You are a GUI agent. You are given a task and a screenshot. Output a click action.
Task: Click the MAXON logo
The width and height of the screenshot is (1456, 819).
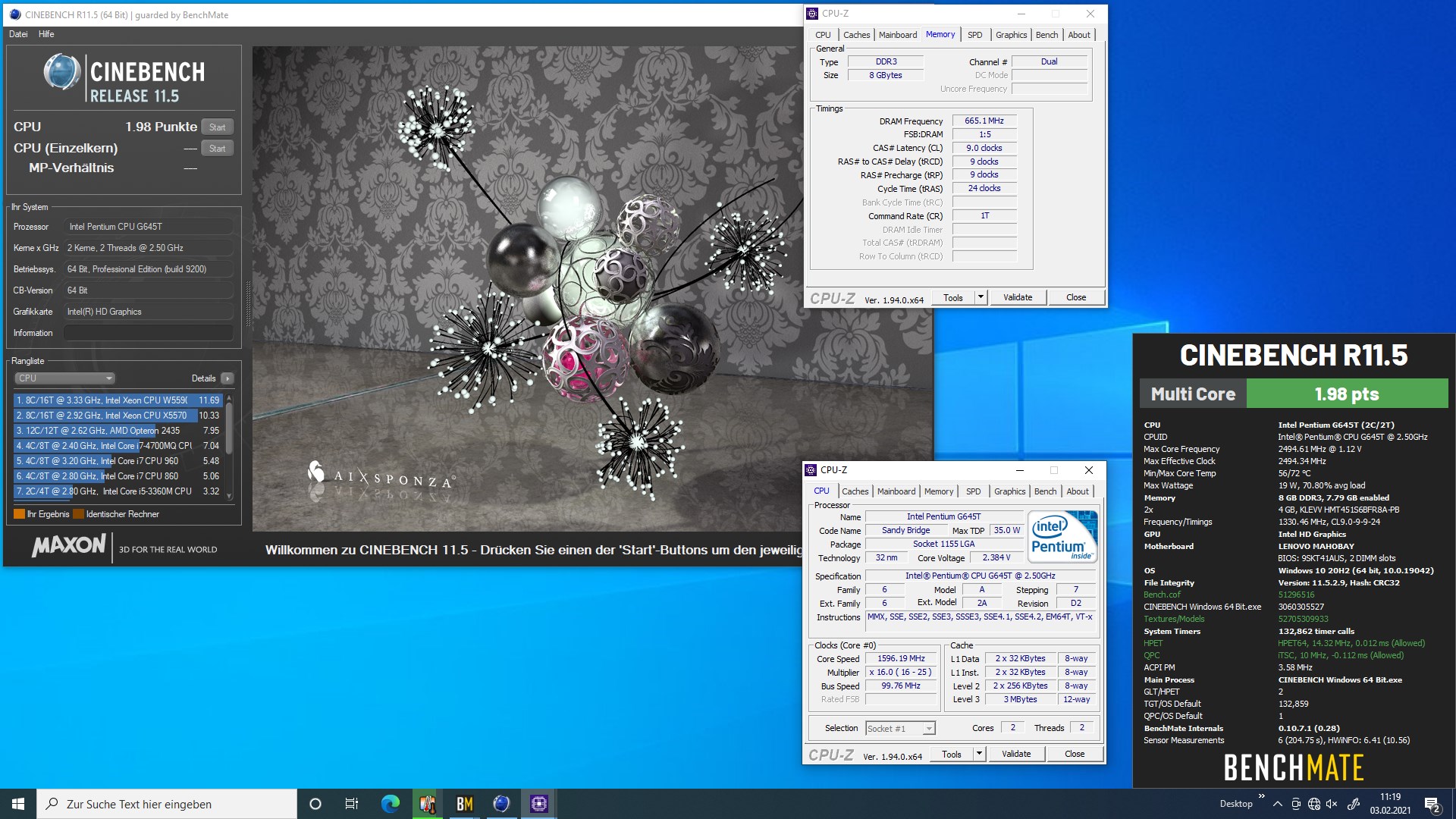tap(68, 545)
